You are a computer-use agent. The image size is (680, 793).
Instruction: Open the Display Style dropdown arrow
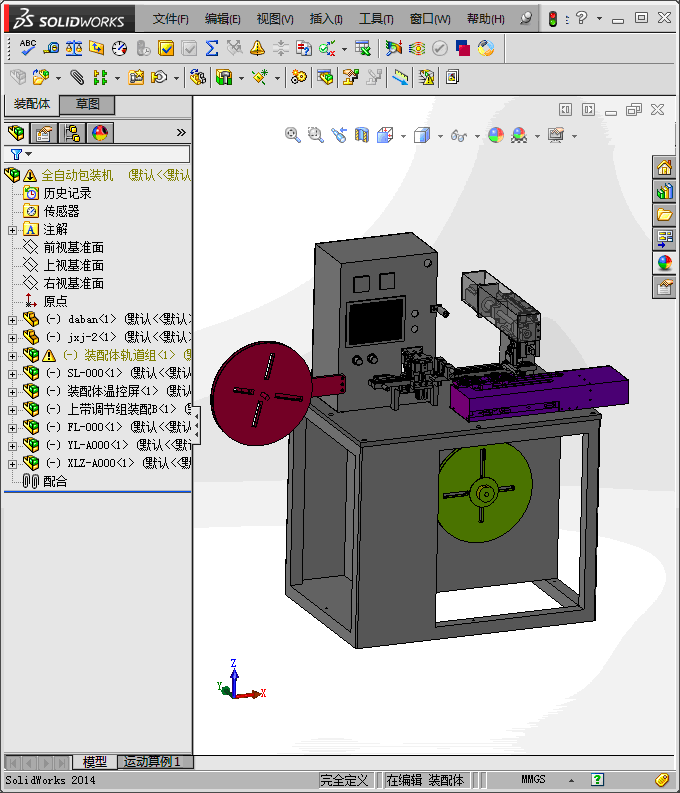[440, 136]
